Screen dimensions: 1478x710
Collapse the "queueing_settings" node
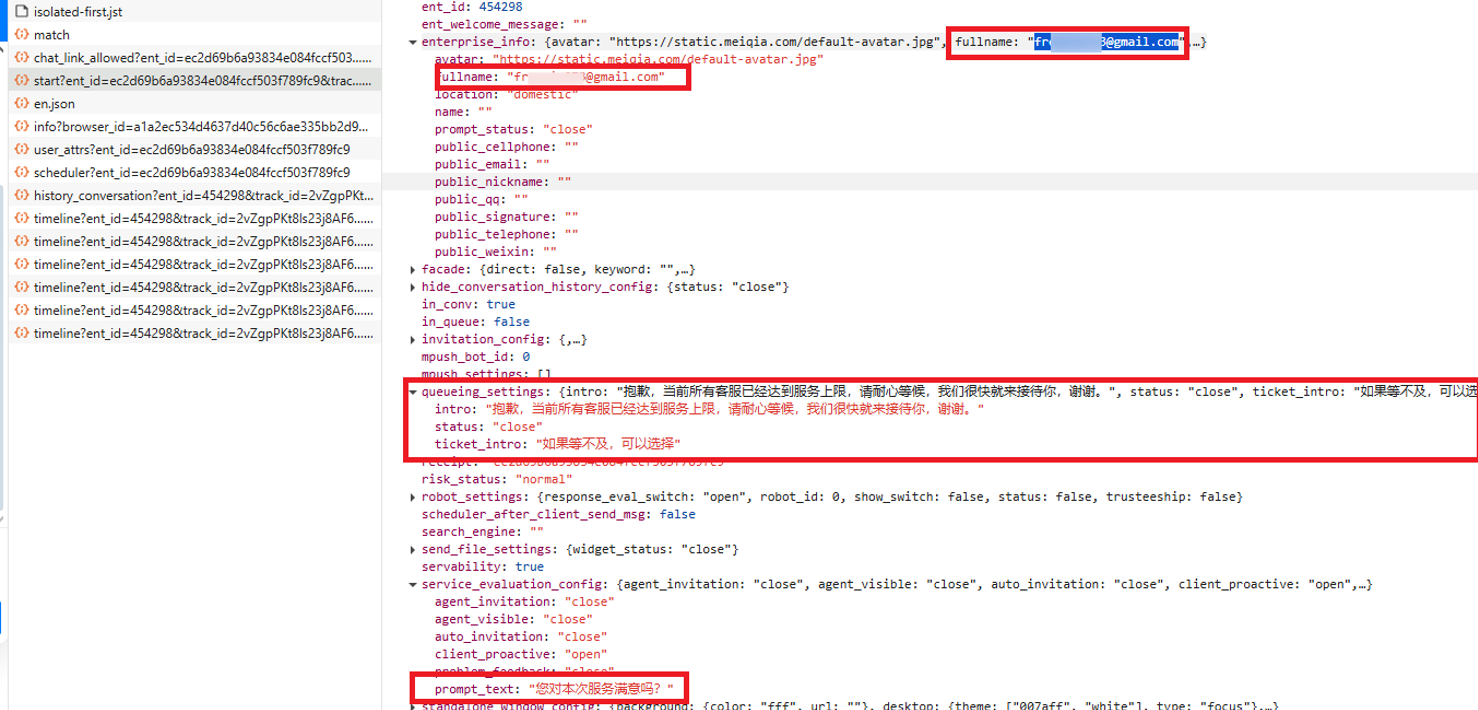tap(413, 391)
